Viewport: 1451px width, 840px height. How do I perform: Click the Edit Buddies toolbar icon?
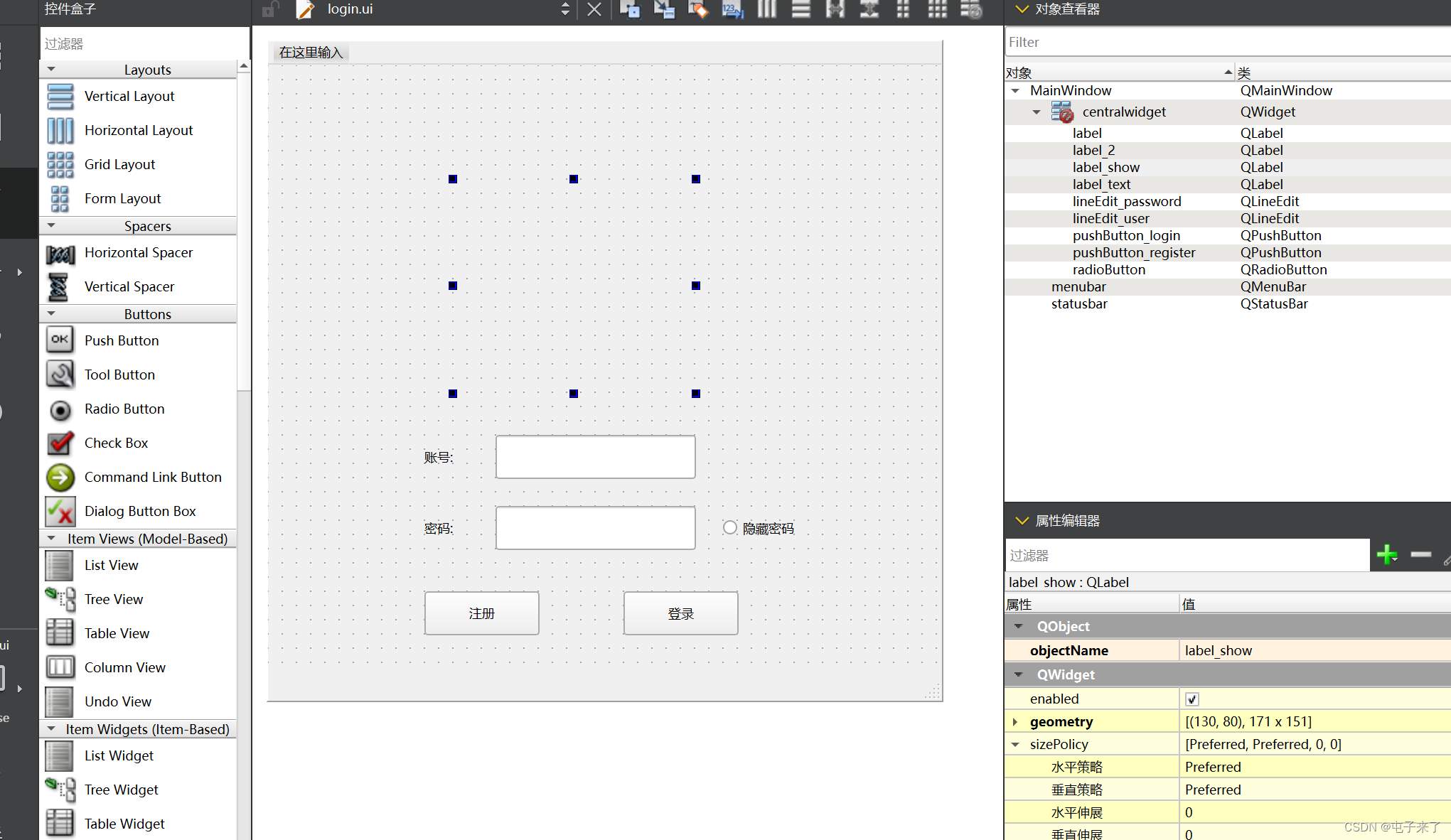[x=698, y=9]
